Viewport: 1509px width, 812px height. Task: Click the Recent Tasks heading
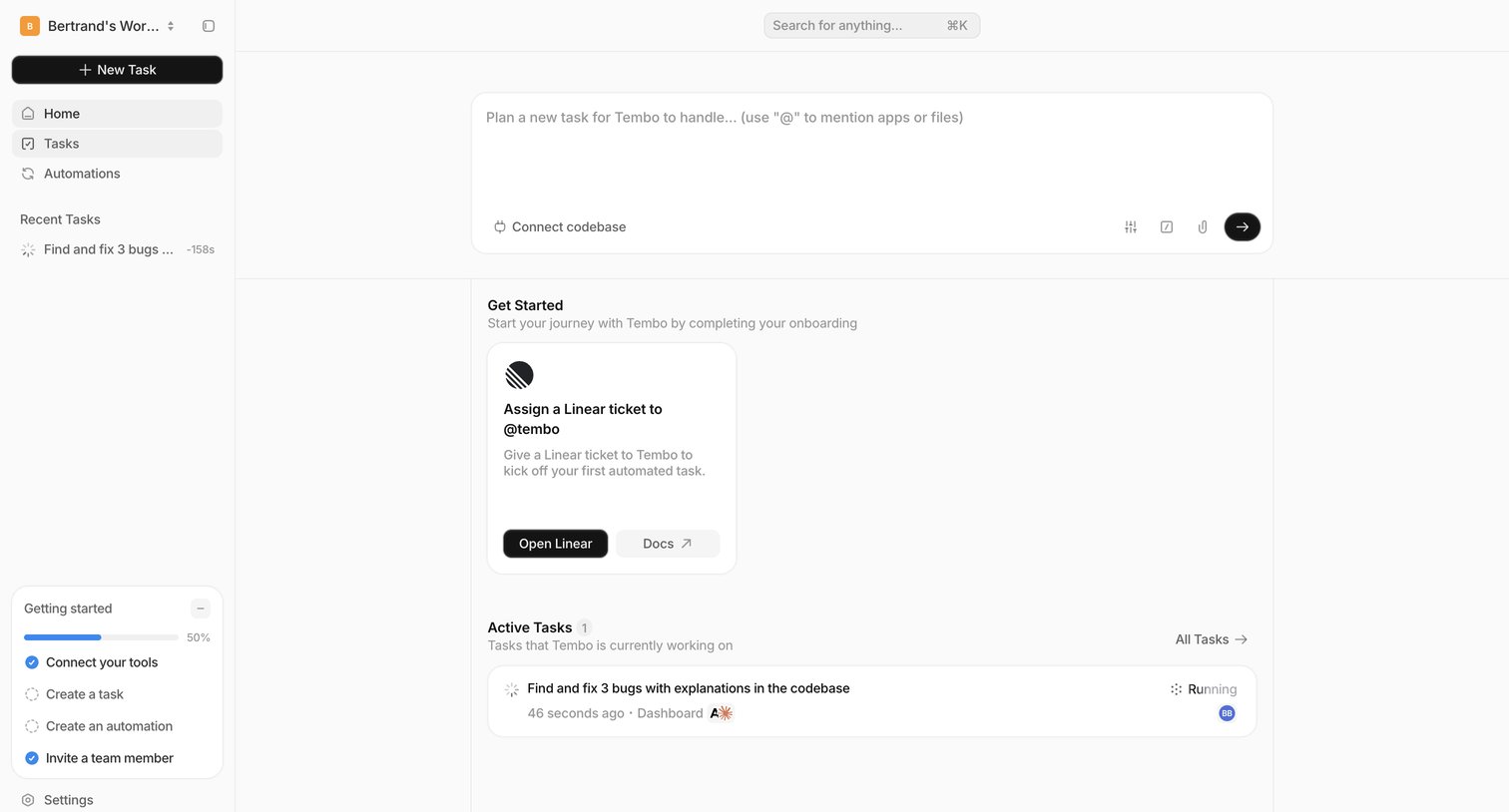[60, 219]
